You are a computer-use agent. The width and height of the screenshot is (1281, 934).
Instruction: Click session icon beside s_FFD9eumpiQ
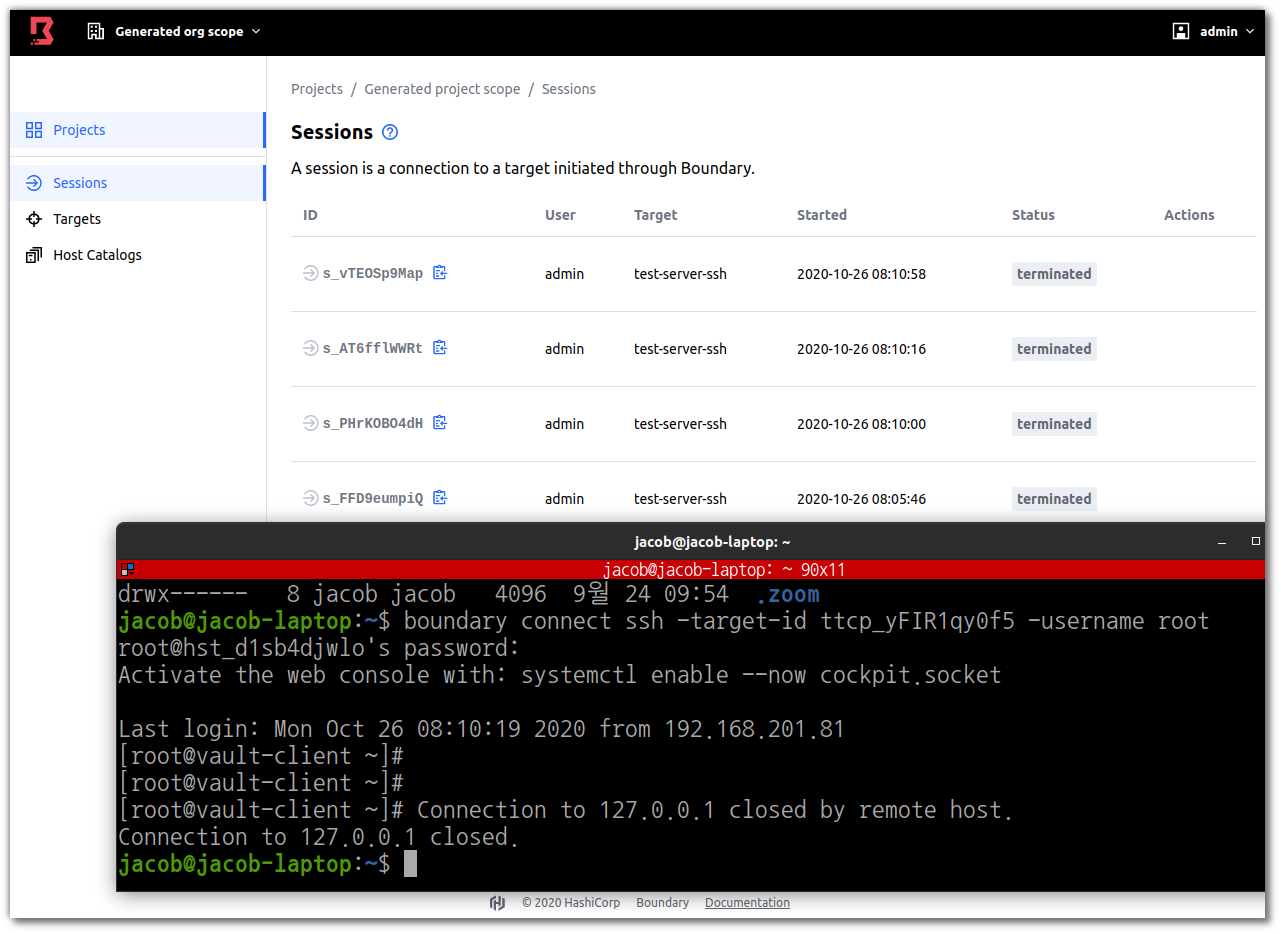point(310,498)
